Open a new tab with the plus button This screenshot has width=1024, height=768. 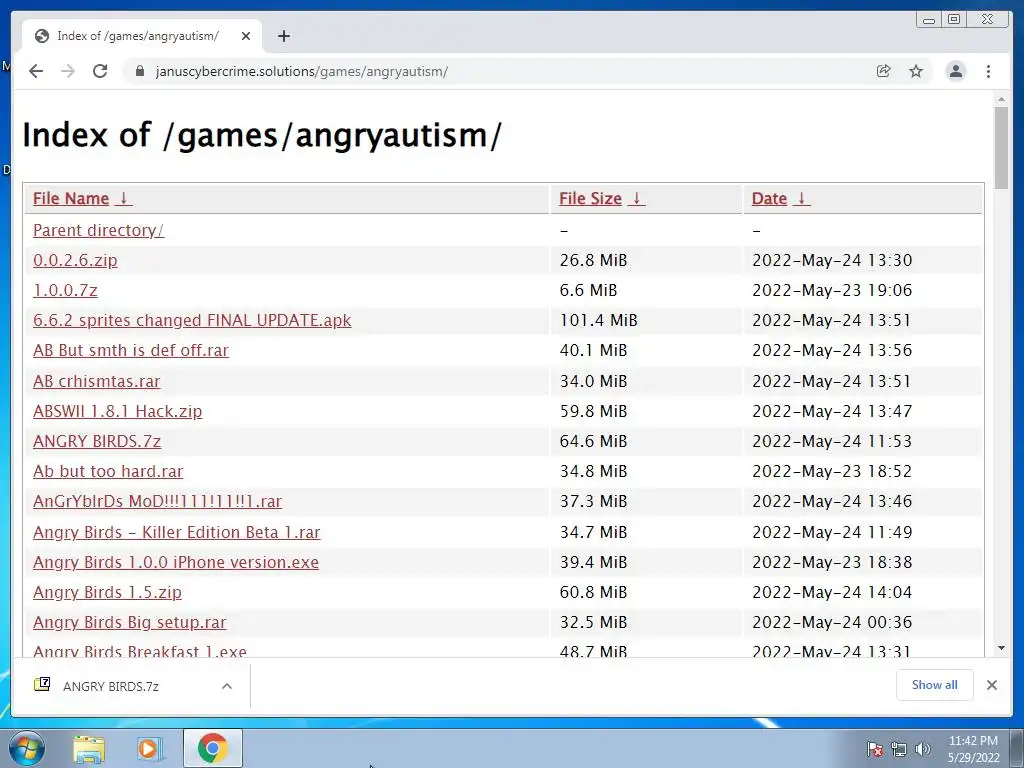(x=283, y=36)
